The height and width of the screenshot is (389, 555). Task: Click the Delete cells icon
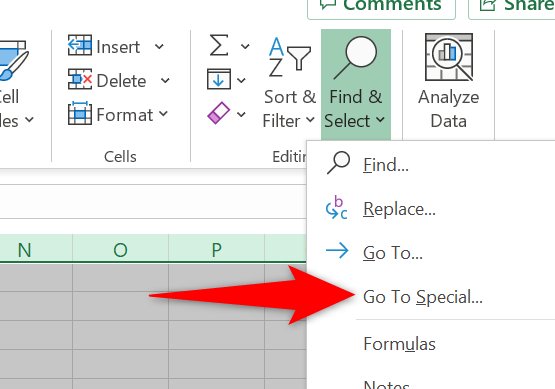[80, 79]
